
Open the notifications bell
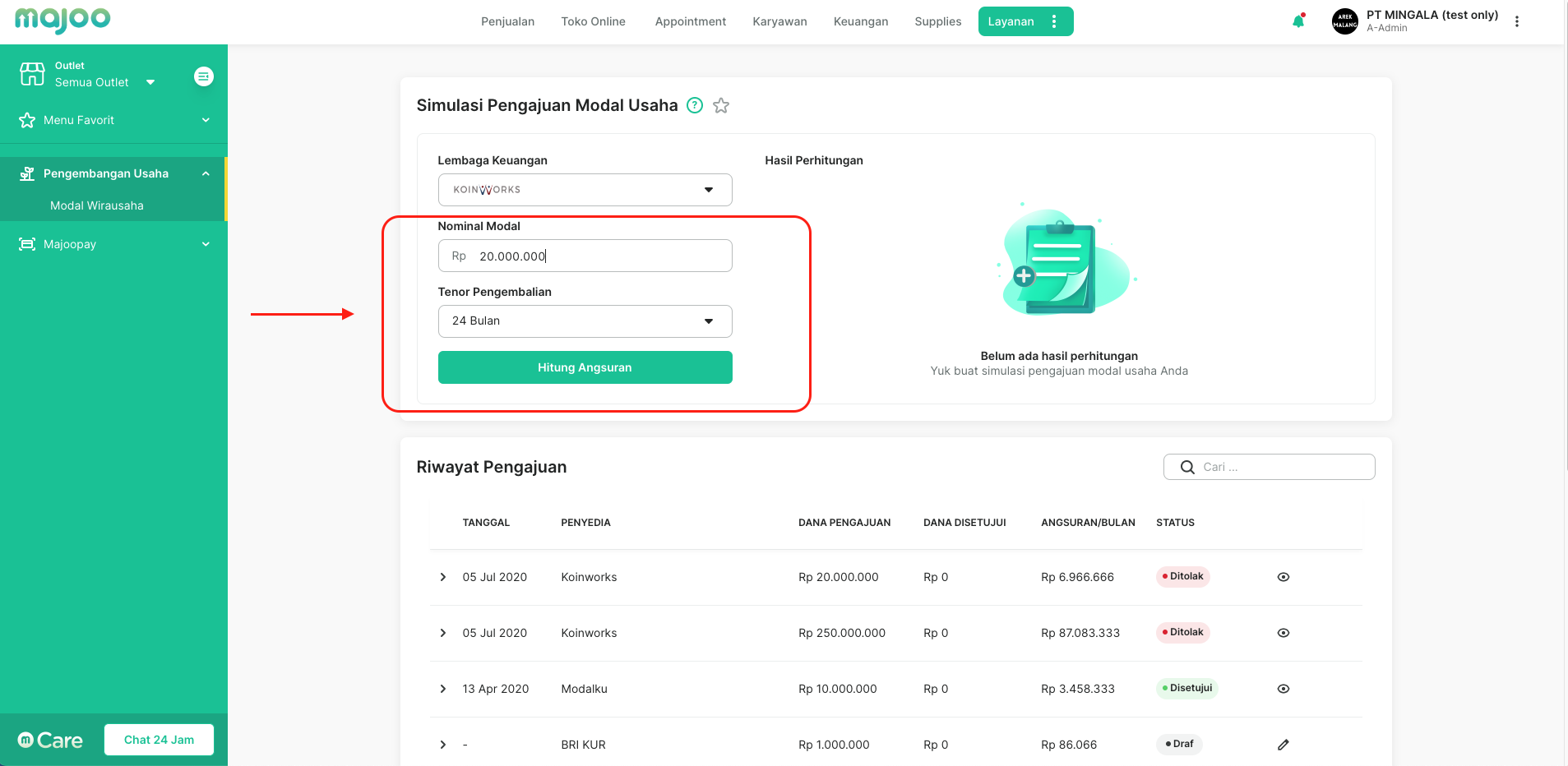coord(1298,21)
